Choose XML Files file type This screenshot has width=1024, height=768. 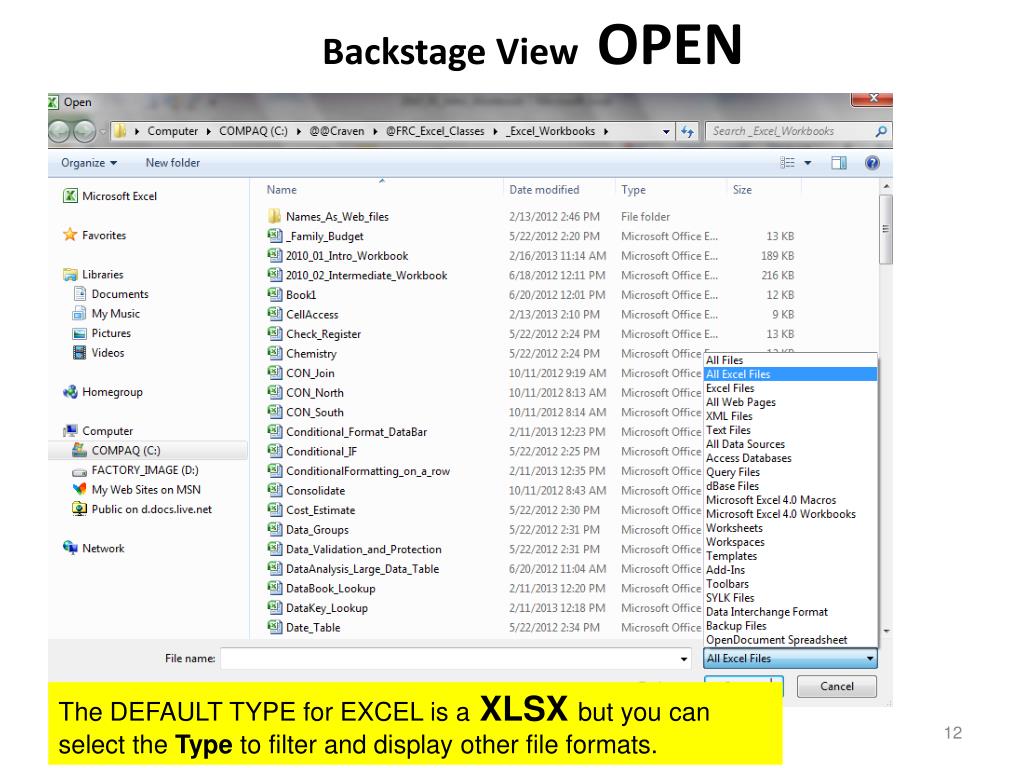point(790,416)
